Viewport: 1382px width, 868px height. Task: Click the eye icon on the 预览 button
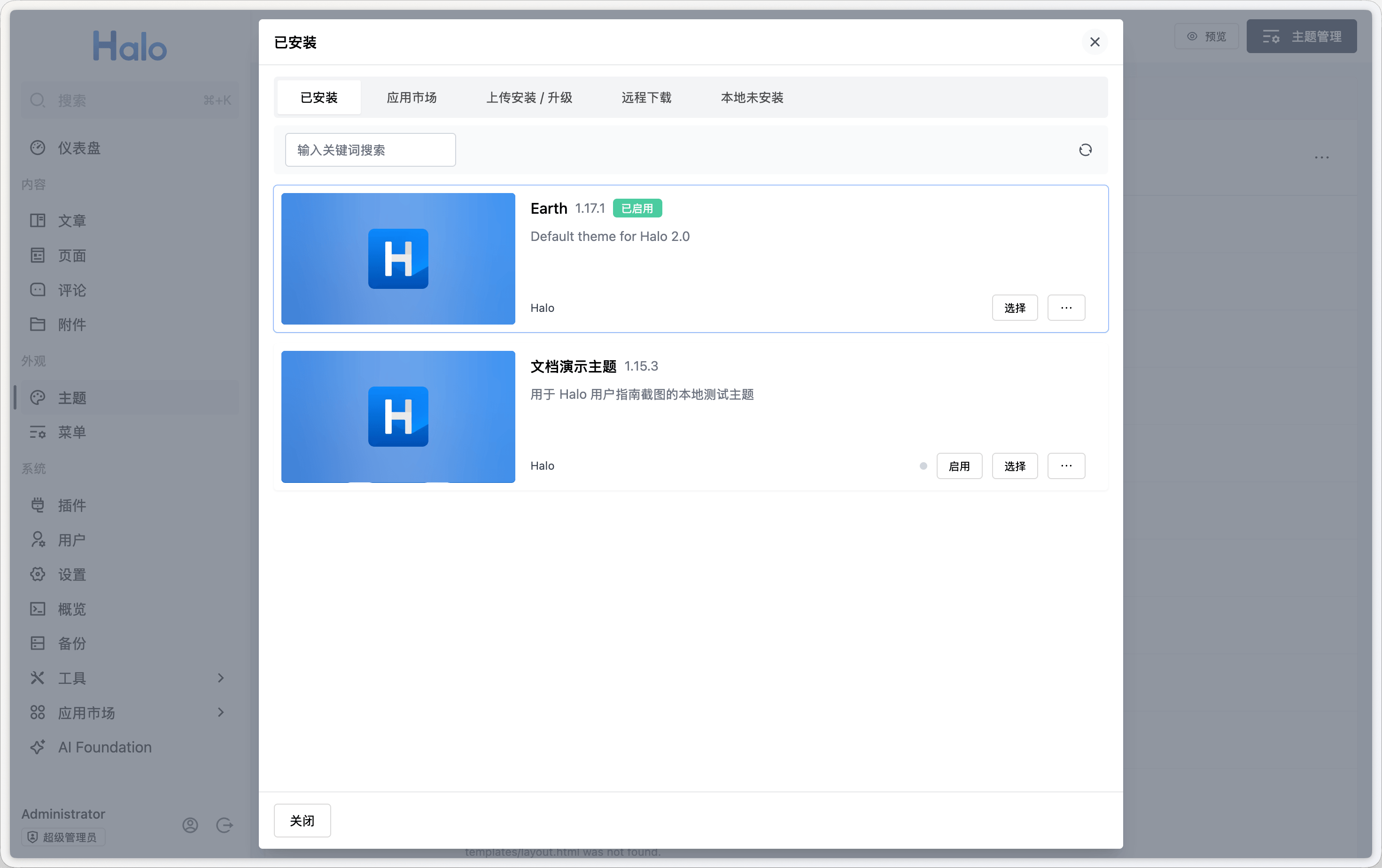pos(1192,36)
